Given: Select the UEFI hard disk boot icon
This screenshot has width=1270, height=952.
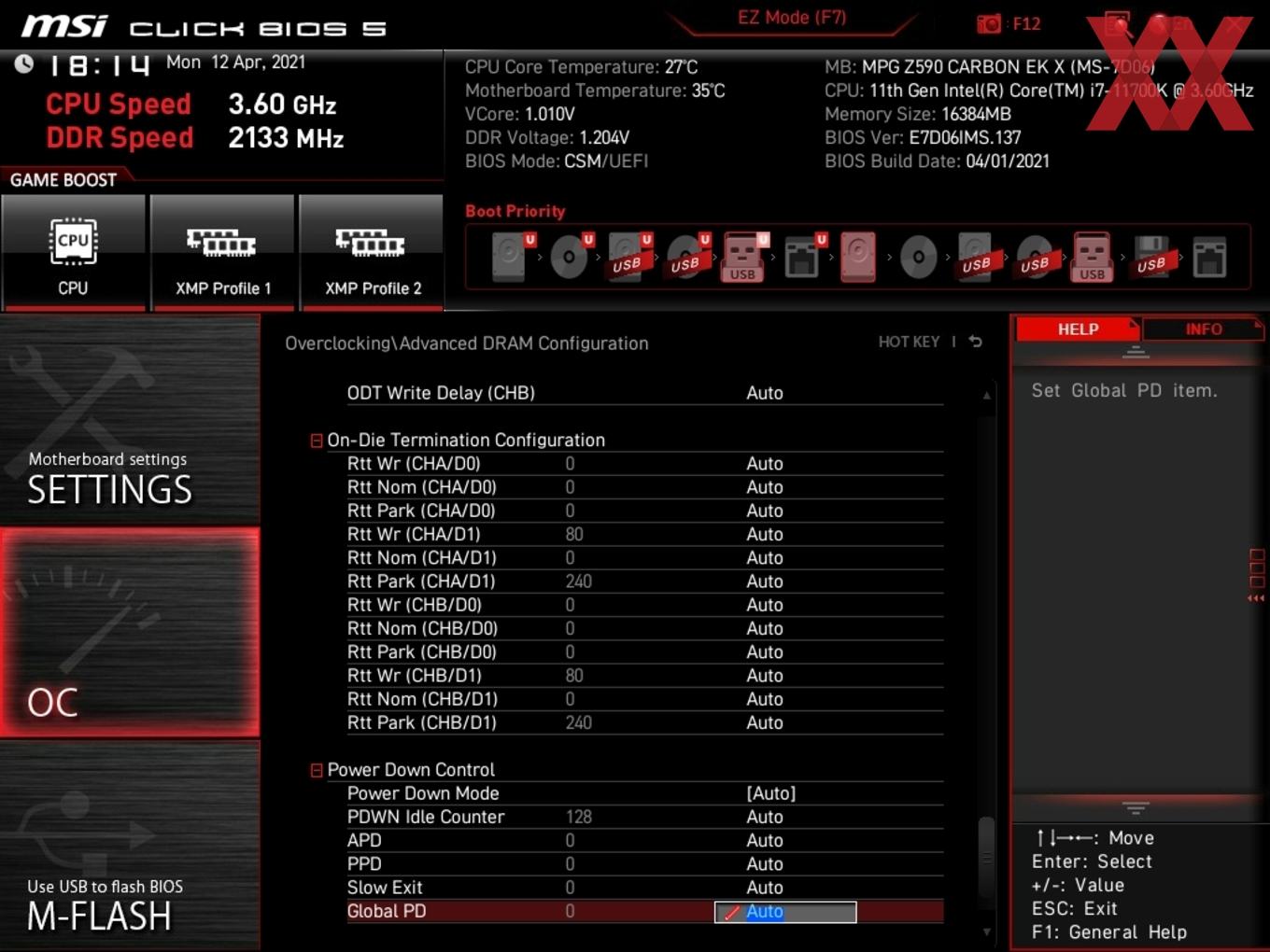Looking at the screenshot, I should (512, 257).
